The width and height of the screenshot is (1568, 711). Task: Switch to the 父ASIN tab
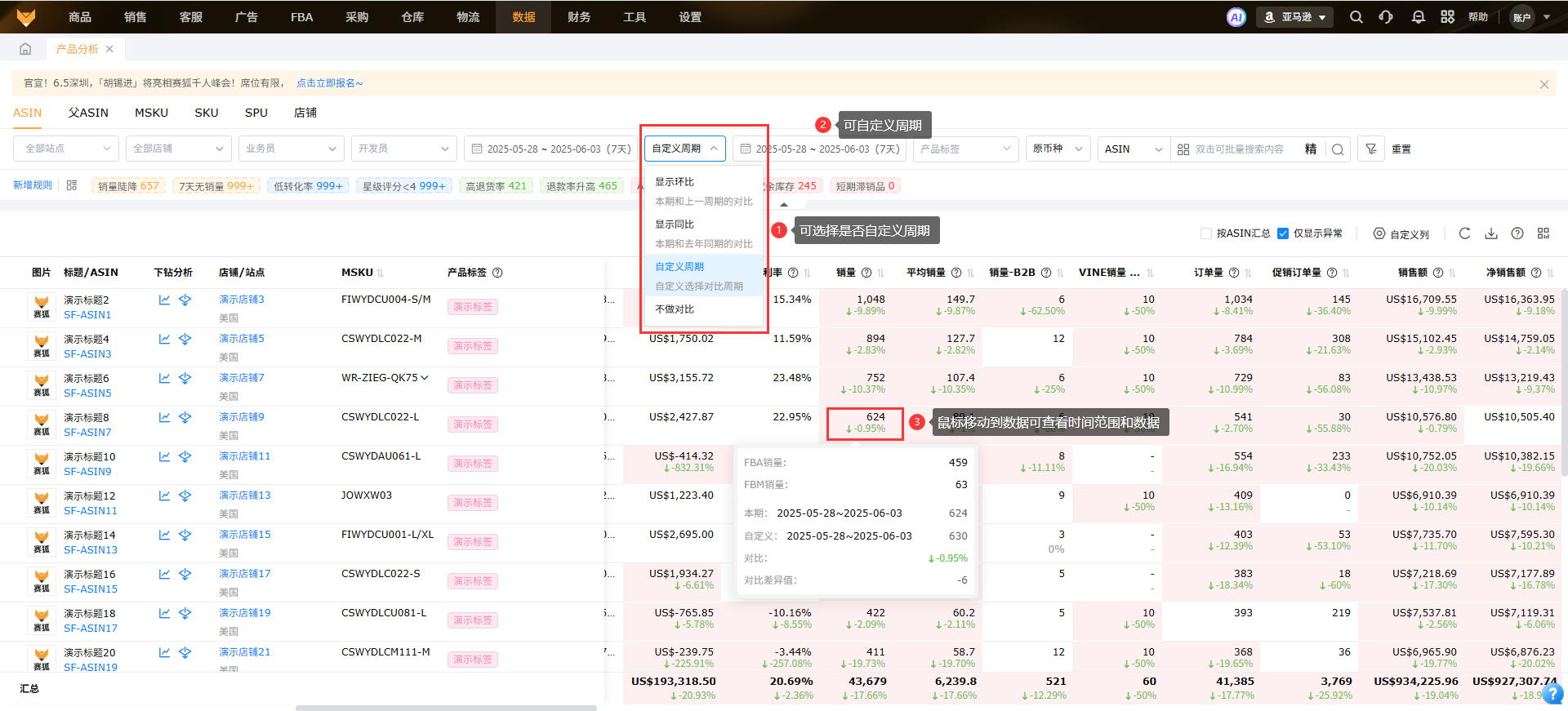(88, 113)
